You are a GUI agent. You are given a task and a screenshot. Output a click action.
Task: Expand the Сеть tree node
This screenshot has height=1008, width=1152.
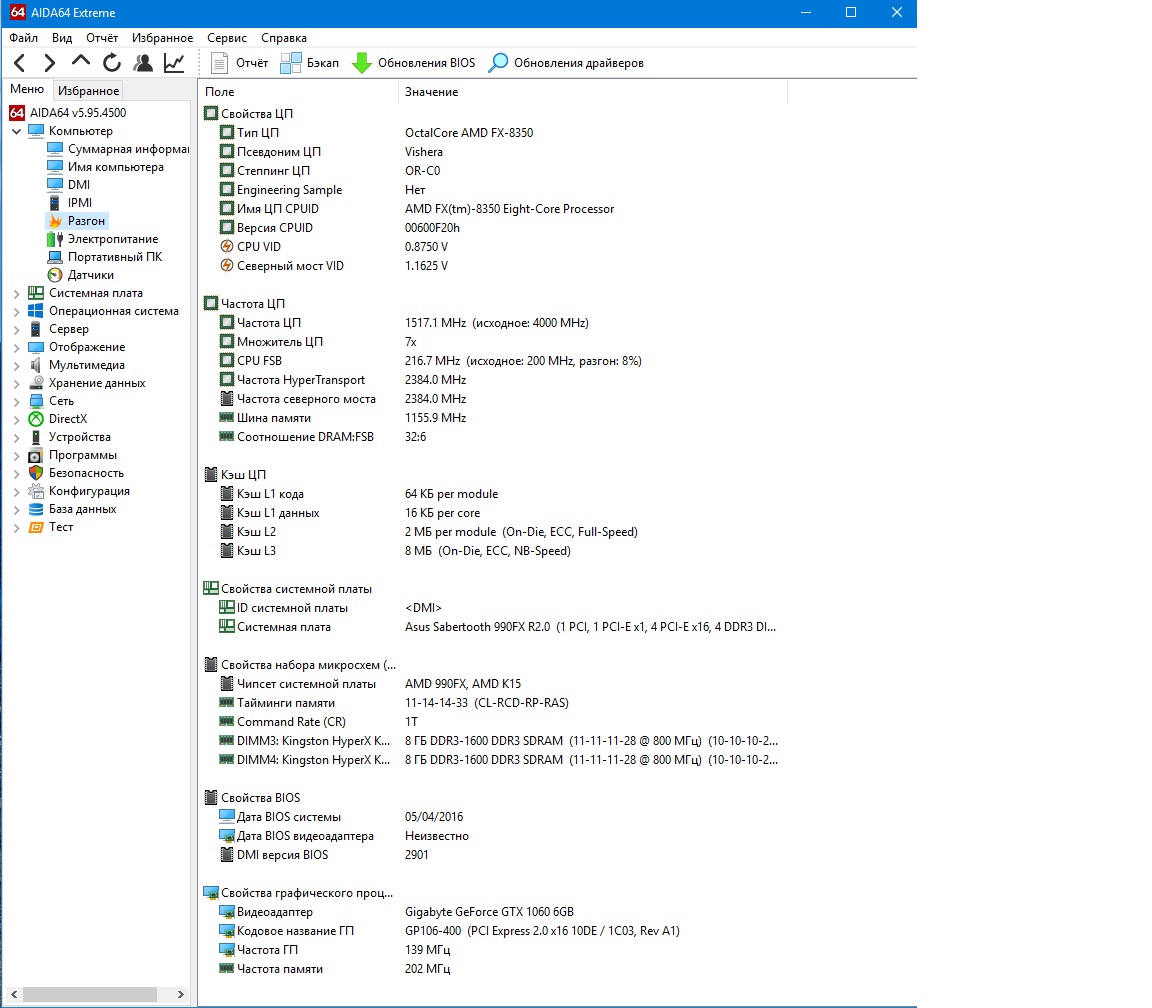tap(16, 401)
